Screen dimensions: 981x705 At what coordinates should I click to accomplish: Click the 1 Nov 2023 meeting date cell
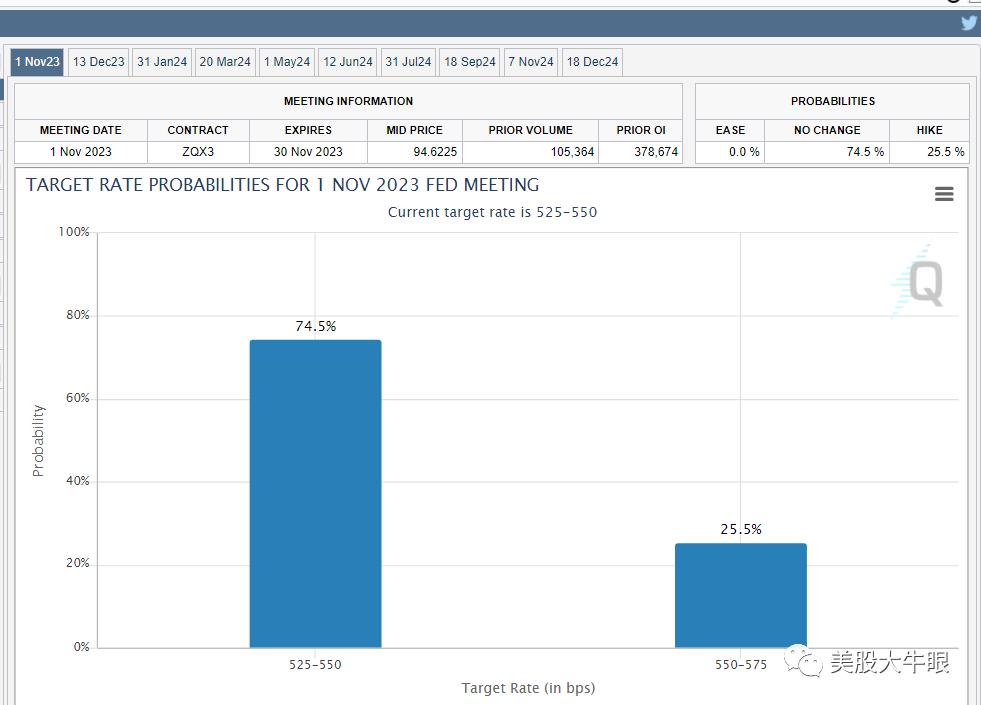(x=81, y=152)
